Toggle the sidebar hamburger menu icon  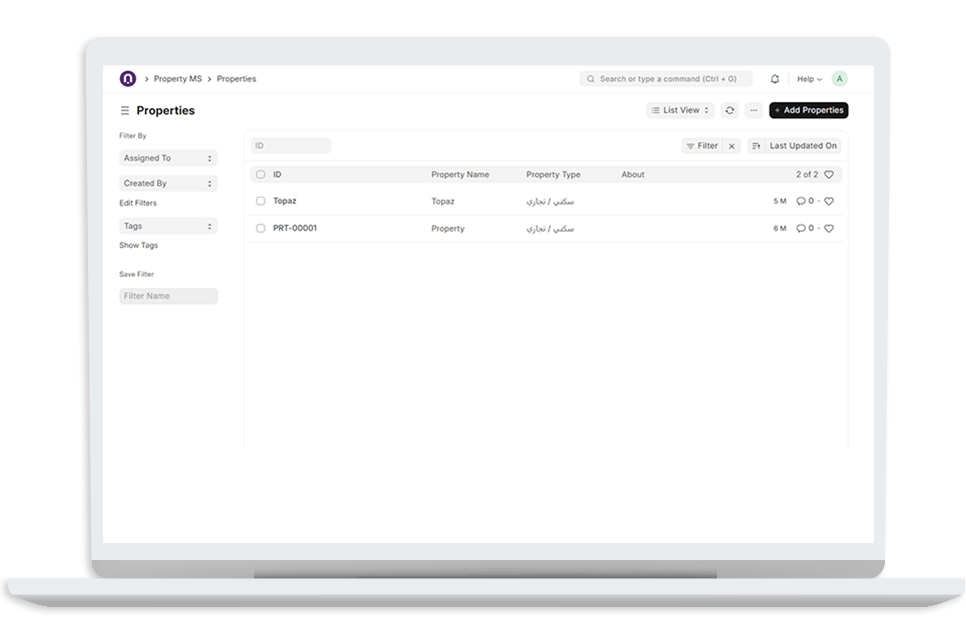pos(125,111)
